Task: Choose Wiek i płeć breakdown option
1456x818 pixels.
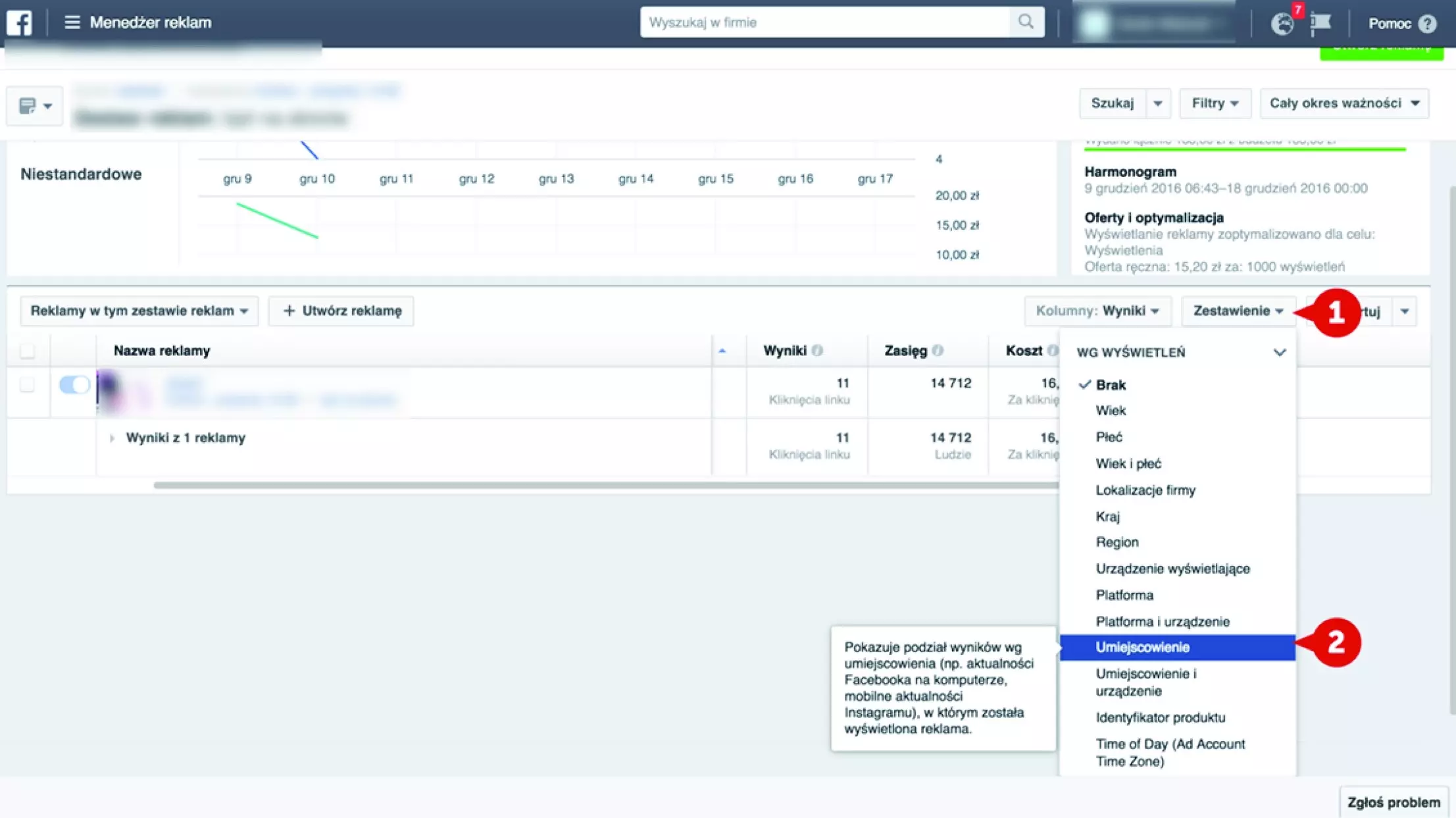Action: tap(1128, 463)
